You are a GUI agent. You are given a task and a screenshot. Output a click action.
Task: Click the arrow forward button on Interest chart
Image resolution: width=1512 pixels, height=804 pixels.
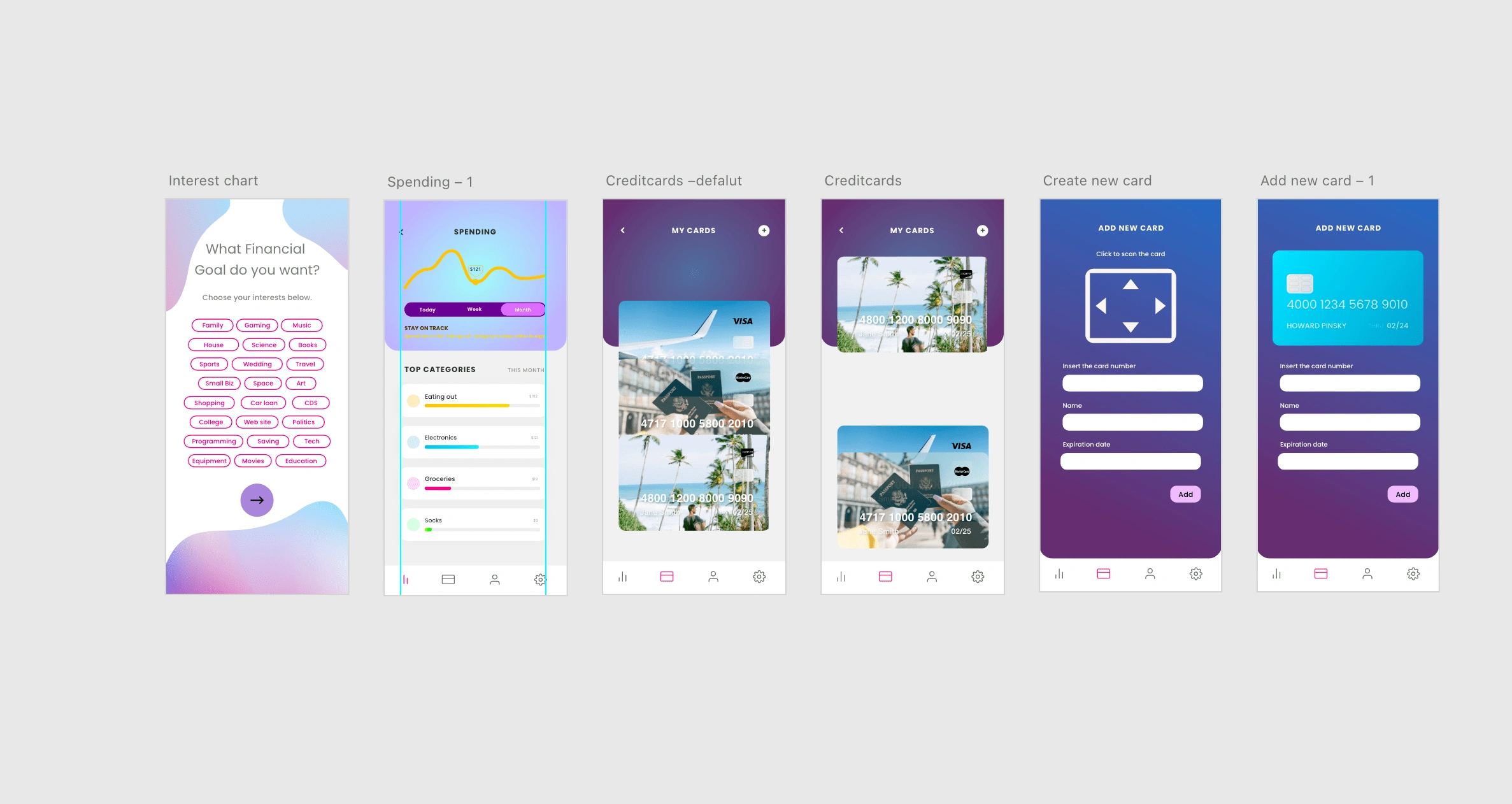pos(257,499)
